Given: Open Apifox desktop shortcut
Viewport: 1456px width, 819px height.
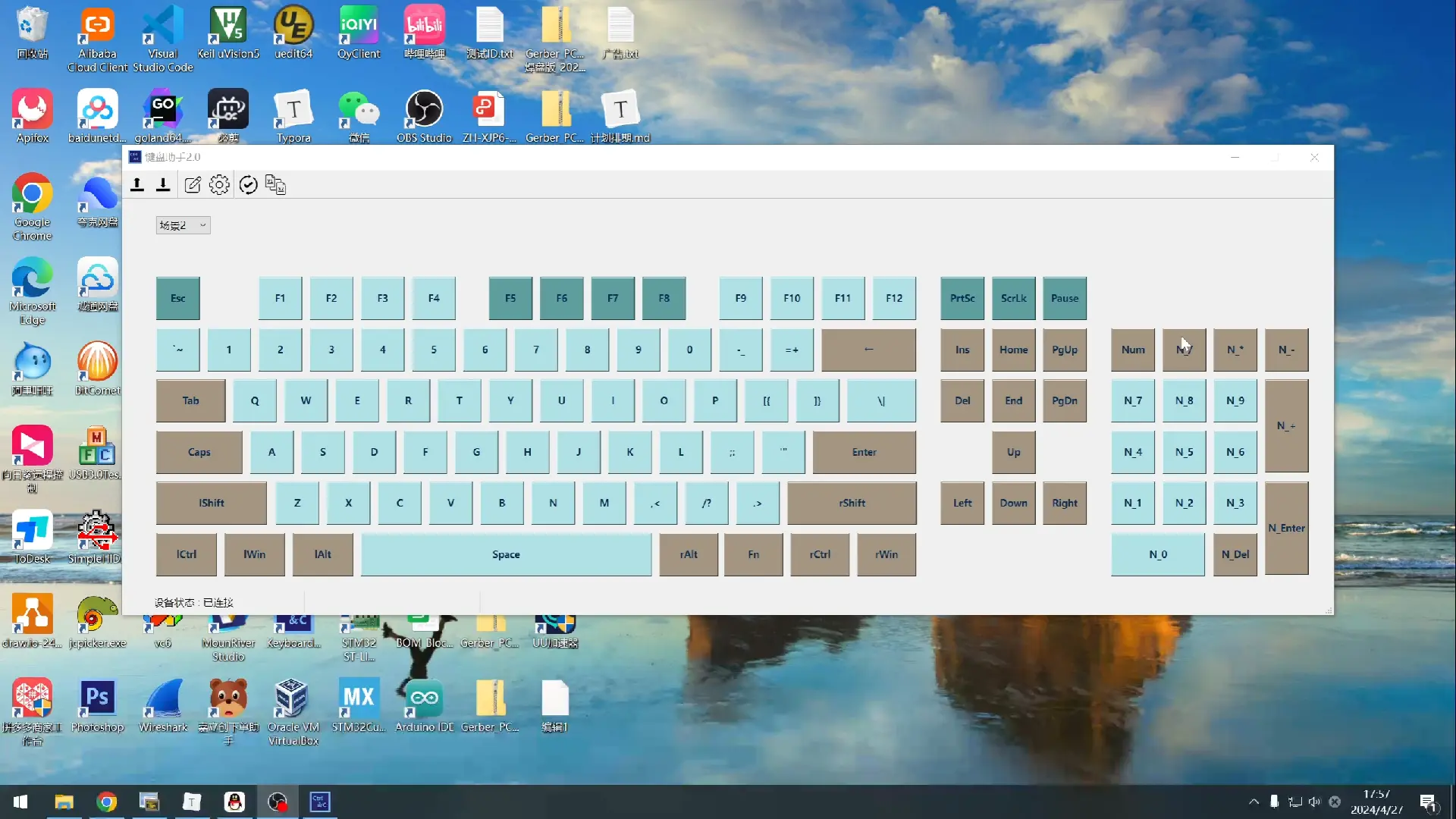Looking at the screenshot, I should click(33, 116).
